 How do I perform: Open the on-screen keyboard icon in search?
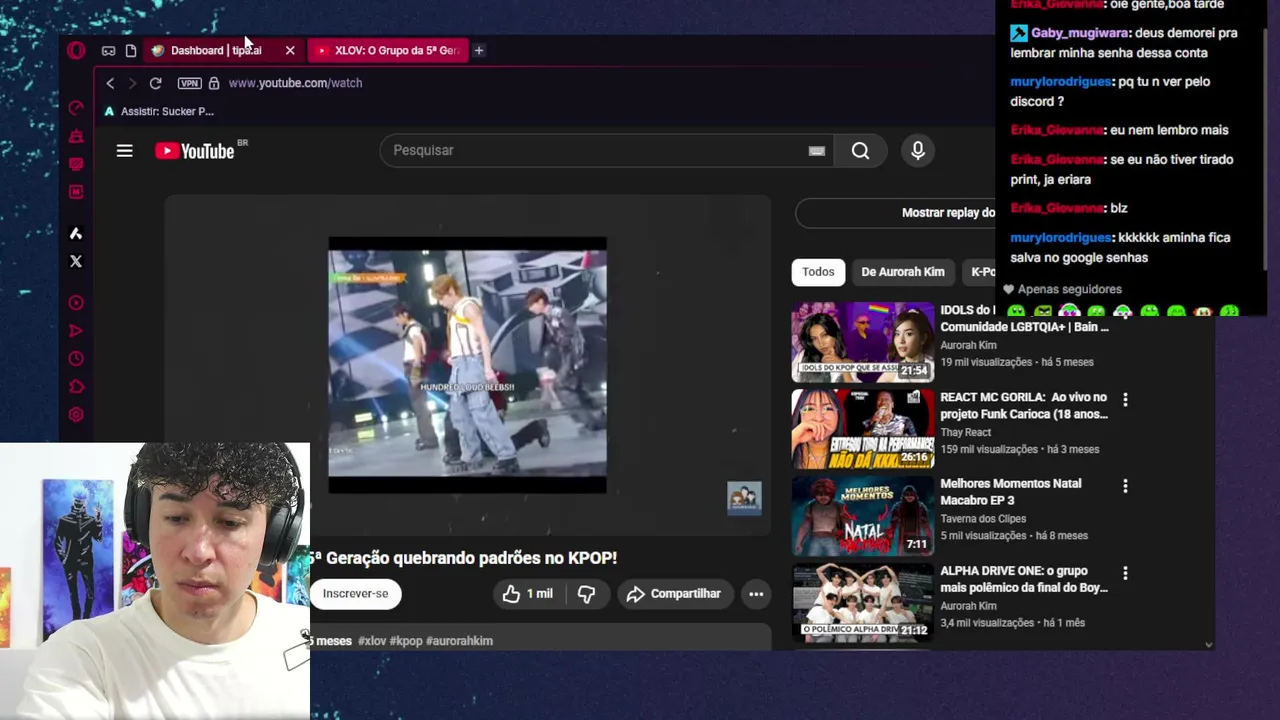pyautogui.click(x=817, y=151)
